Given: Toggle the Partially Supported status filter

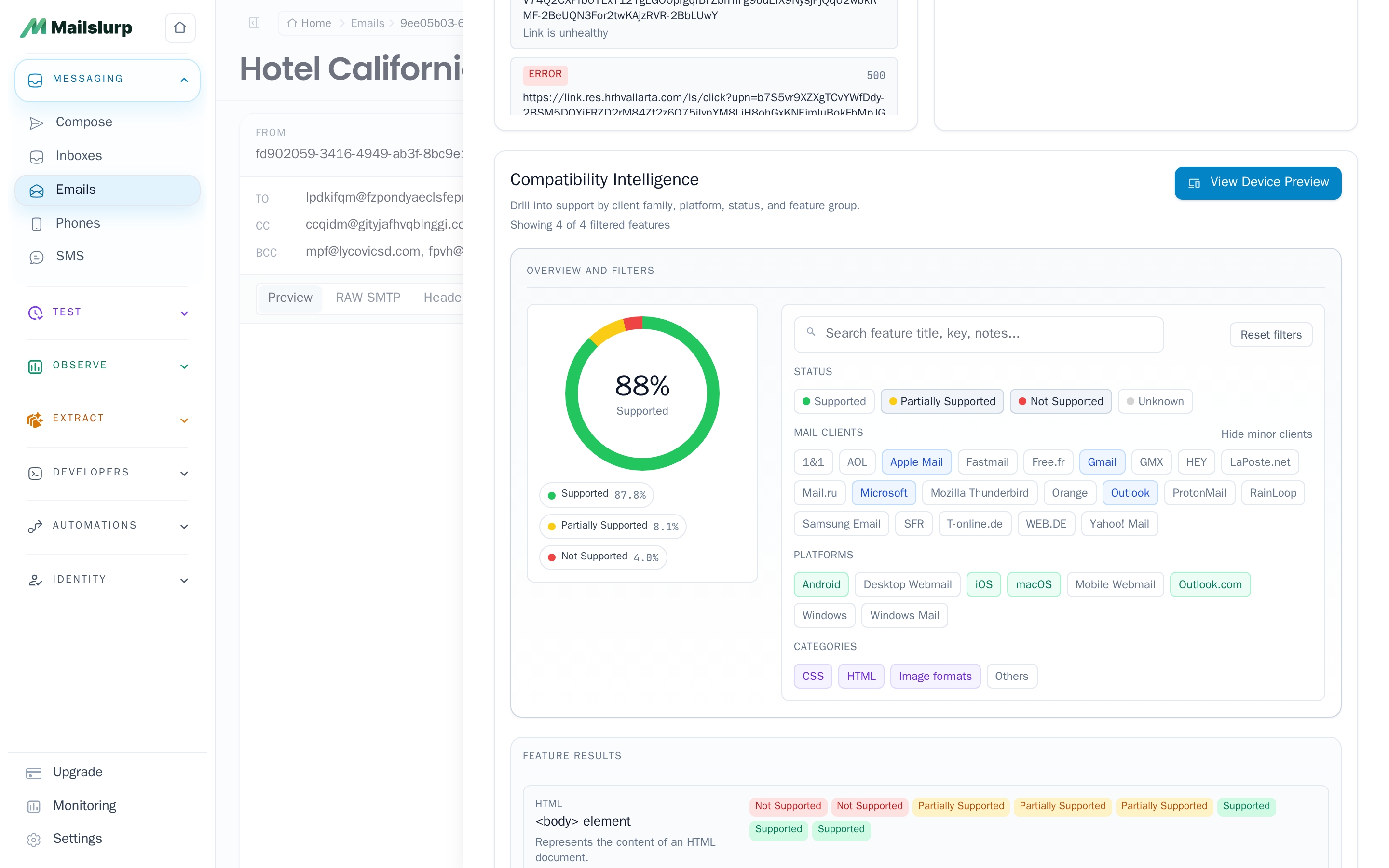Looking at the screenshot, I should (941, 401).
